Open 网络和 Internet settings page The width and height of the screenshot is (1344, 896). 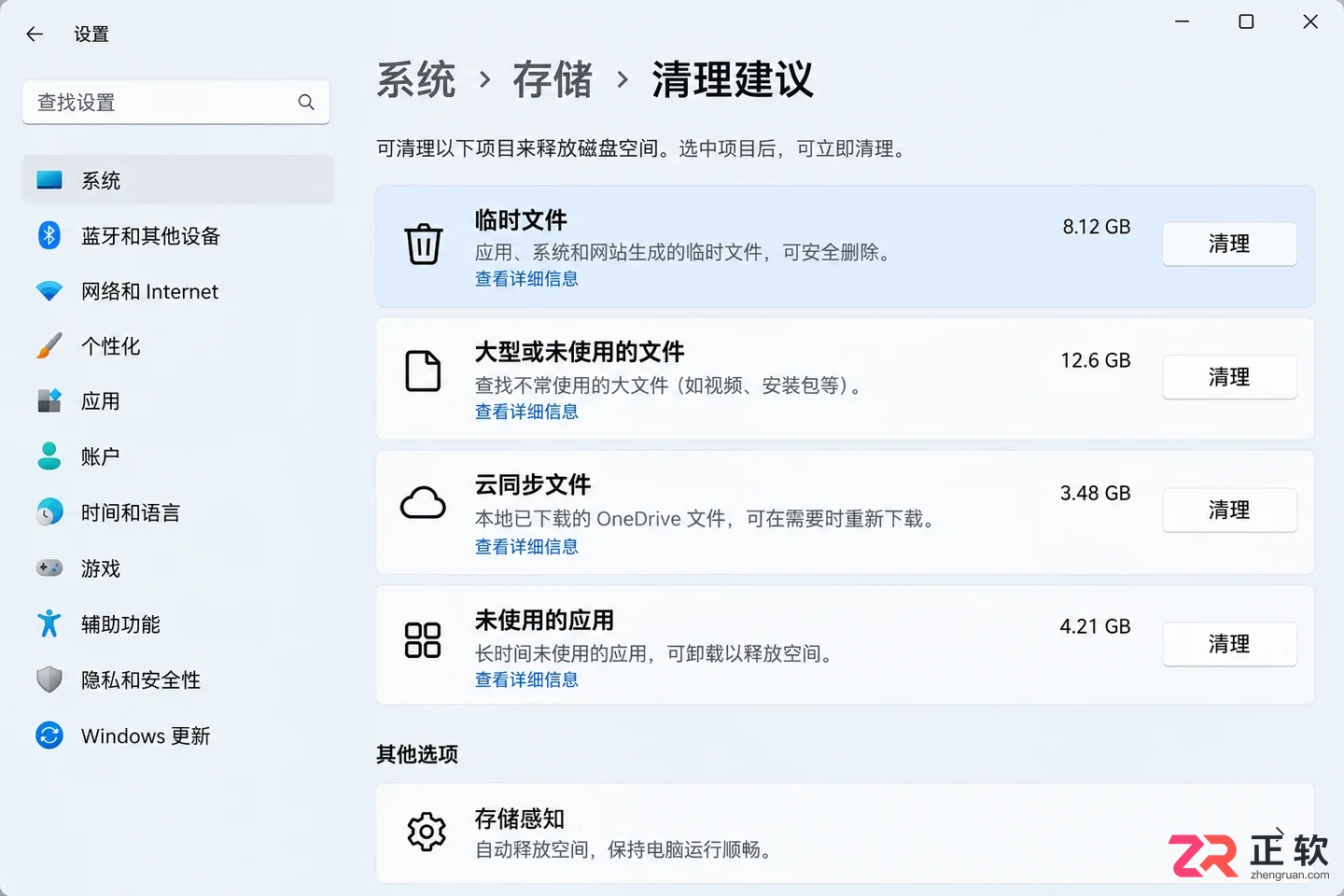[x=178, y=291]
